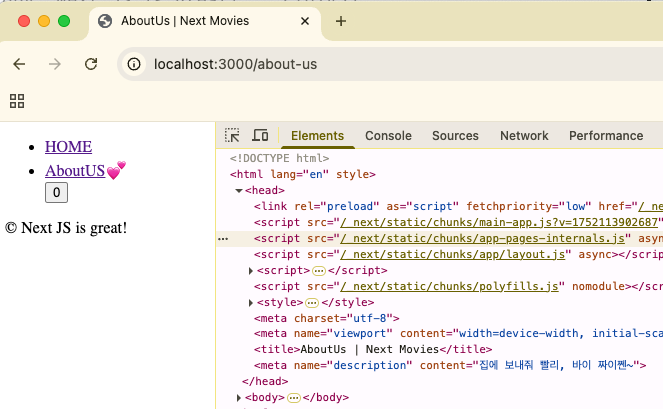Open the Network panel
The image size is (663, 409).
point(524,136)
